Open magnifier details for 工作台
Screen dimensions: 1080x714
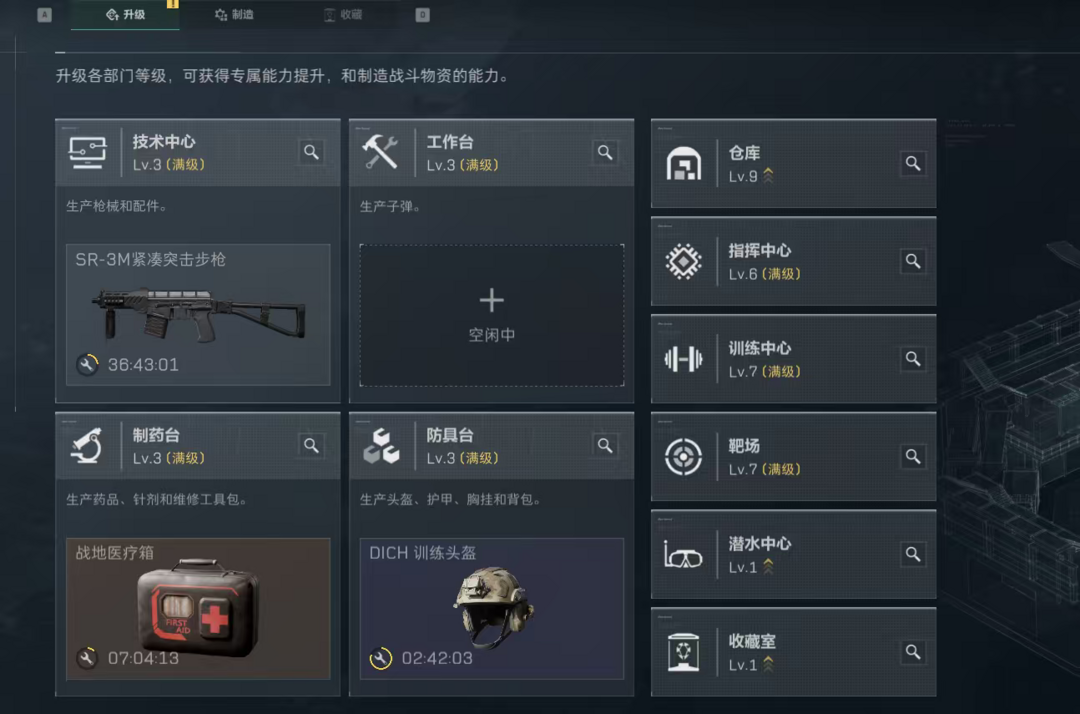tap(605, 152)
